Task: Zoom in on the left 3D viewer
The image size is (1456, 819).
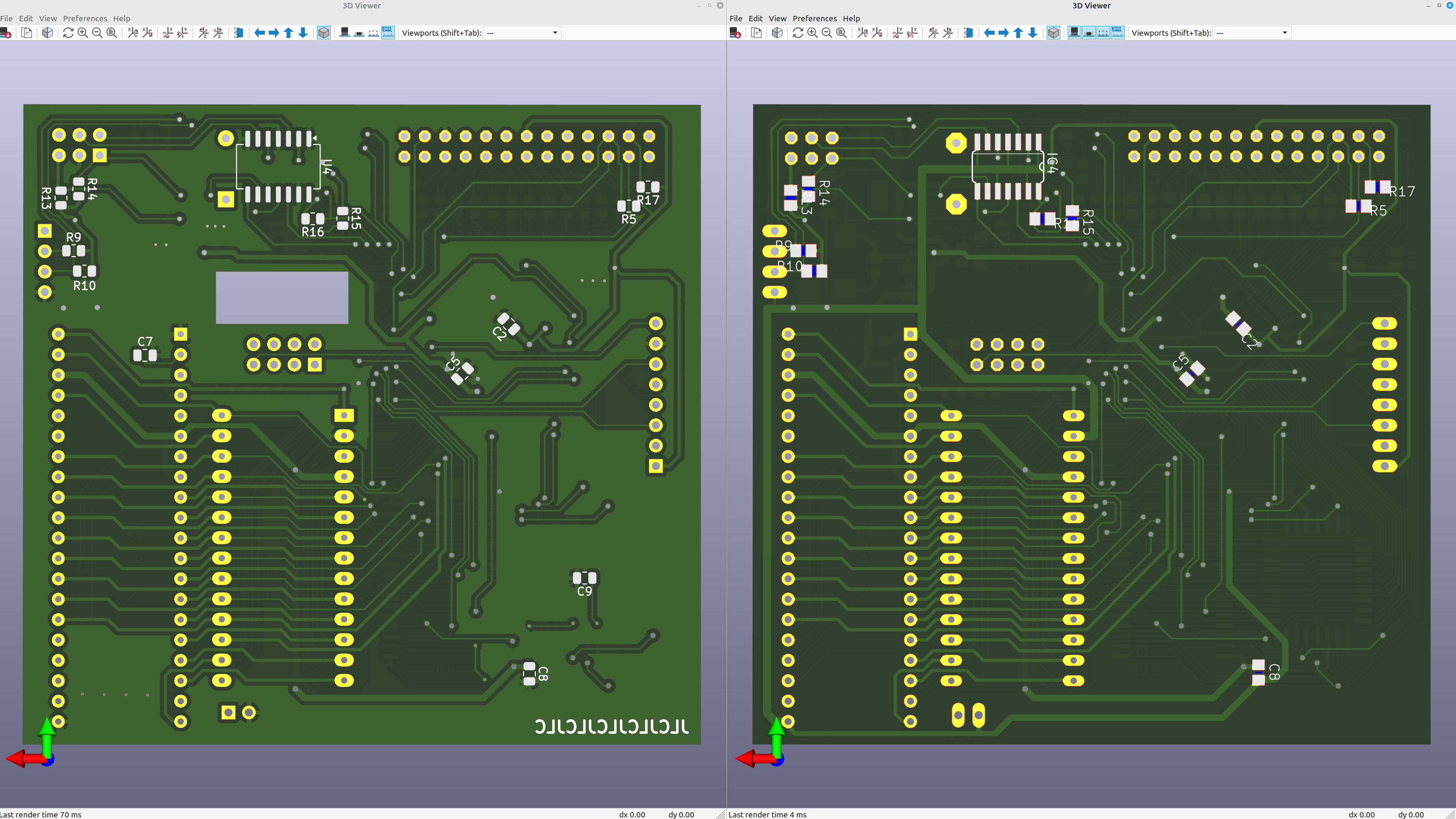Action: (82, 33)
